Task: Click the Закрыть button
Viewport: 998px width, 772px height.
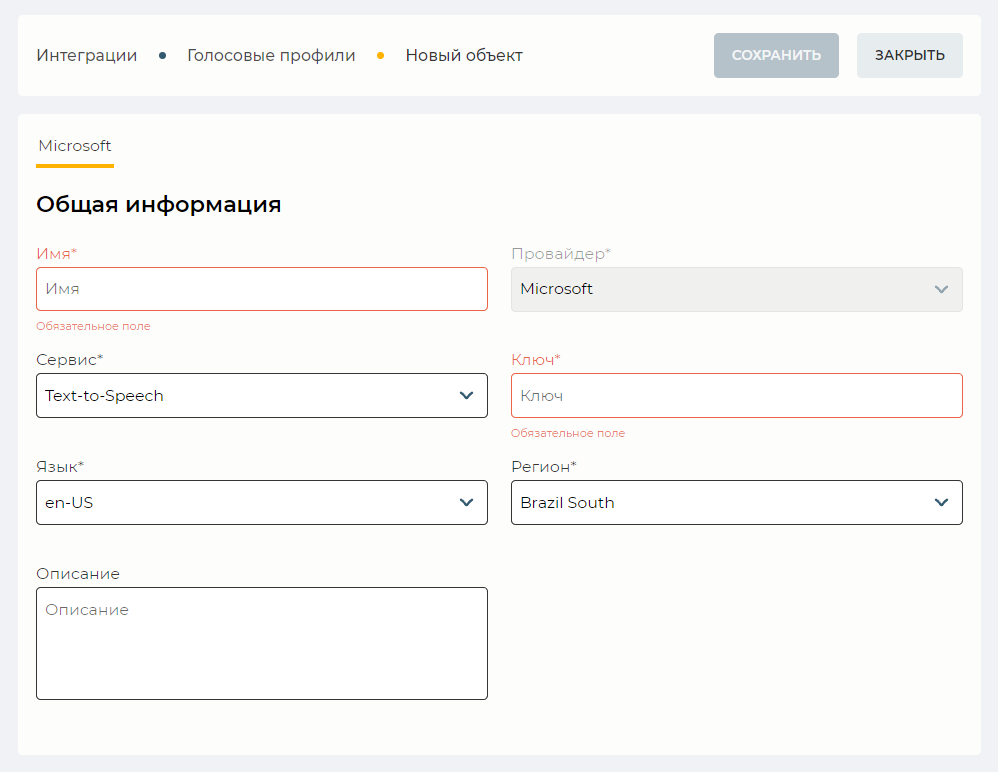Action: tap(909, 55)
